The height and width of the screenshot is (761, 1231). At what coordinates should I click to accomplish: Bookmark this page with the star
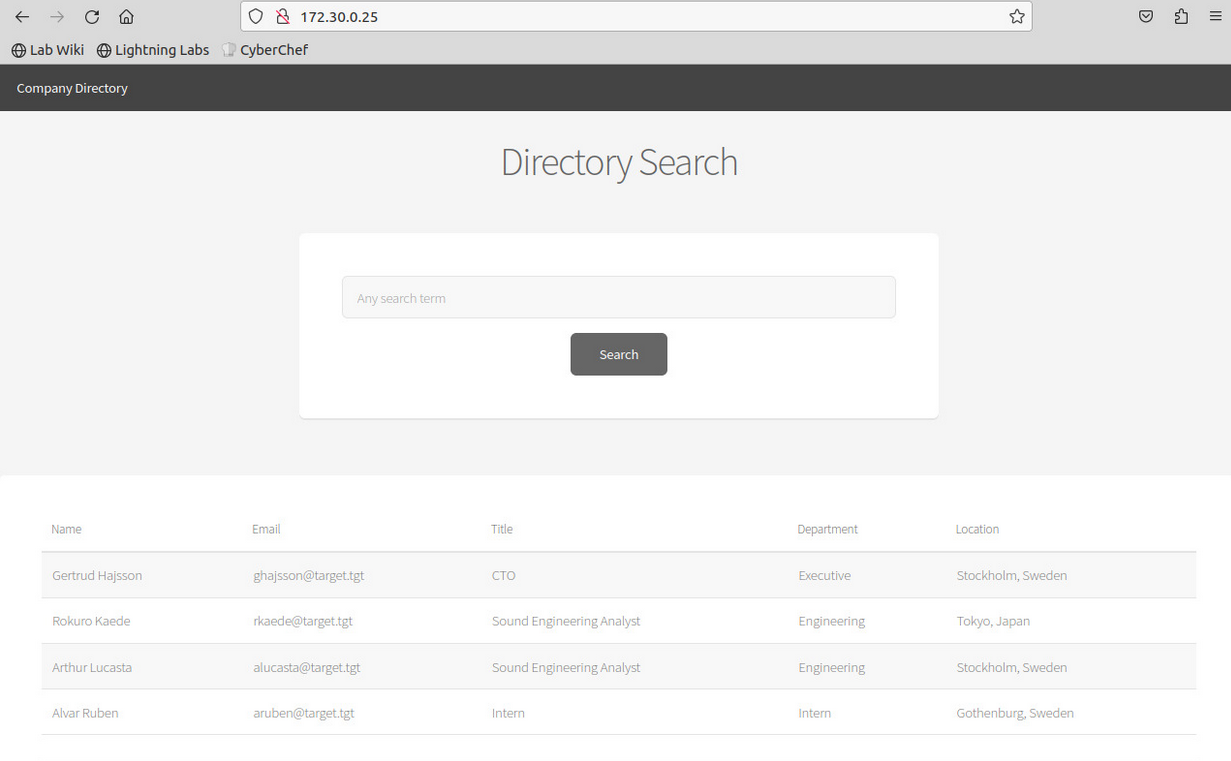click(x=1016, y=17)
